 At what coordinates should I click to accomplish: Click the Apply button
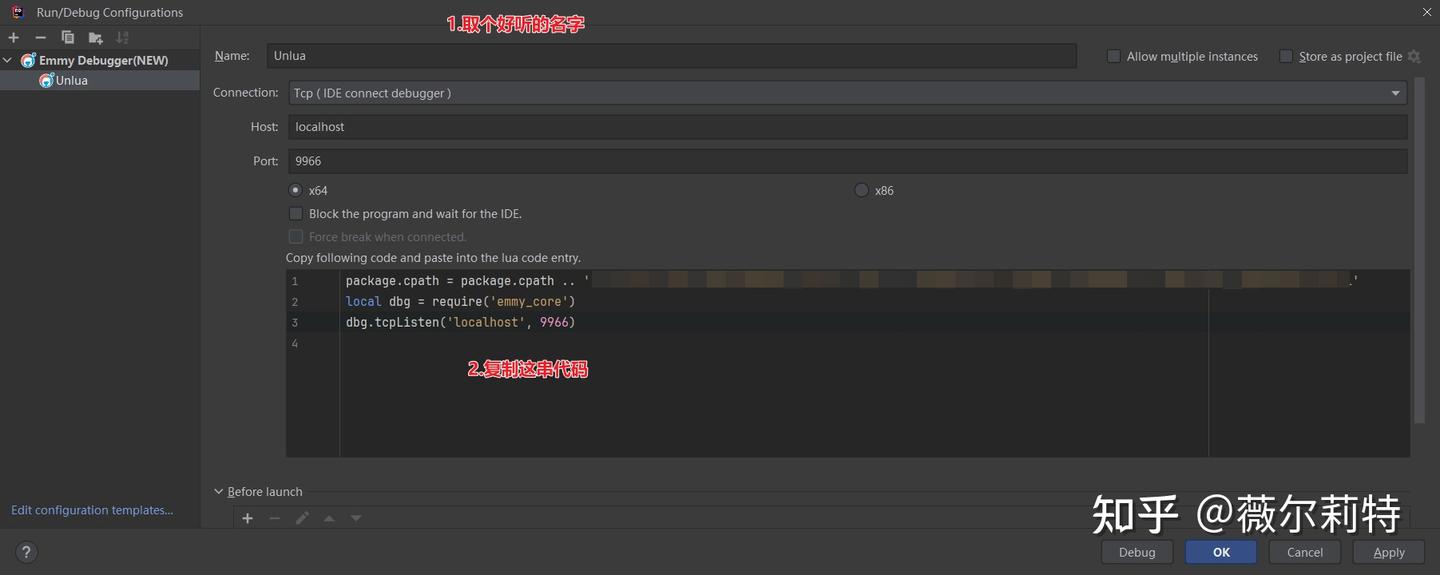1389,552
